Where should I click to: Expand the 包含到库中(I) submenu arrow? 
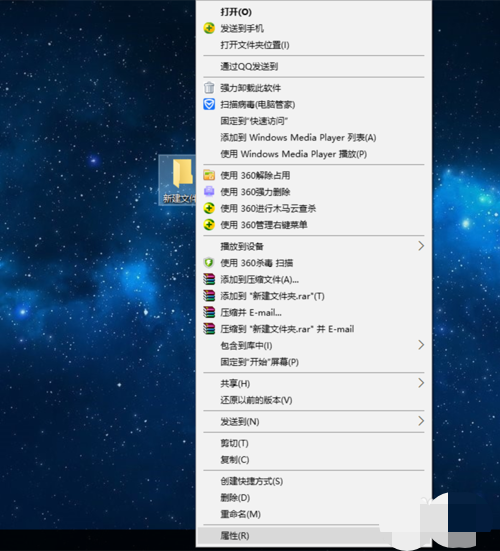point(421,345)
